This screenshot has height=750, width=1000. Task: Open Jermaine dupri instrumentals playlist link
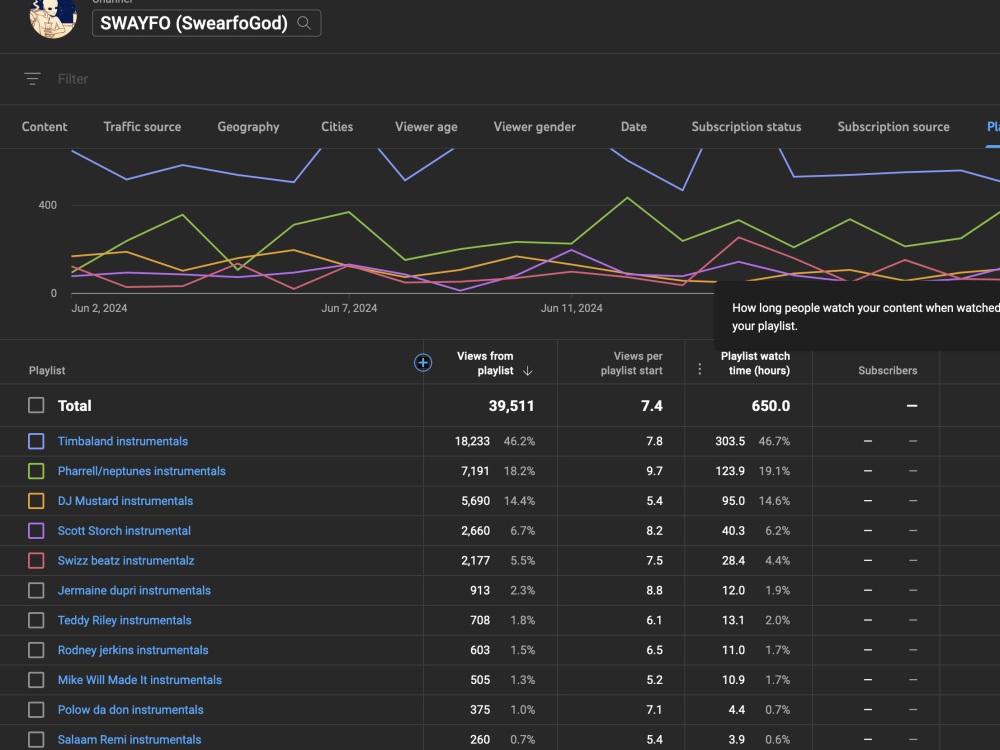tap(134, 591)
